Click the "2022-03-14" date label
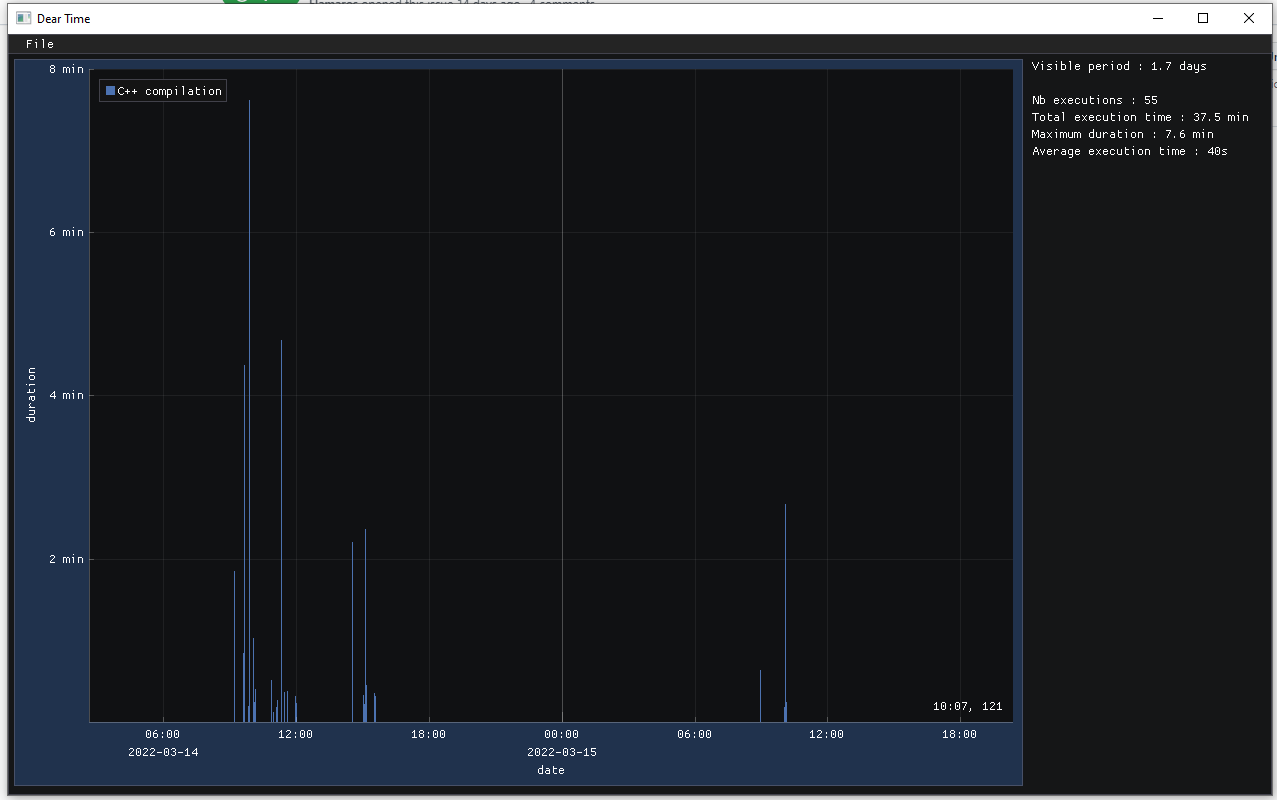The height and width of the screenshot is (800, 1277). 162,752
